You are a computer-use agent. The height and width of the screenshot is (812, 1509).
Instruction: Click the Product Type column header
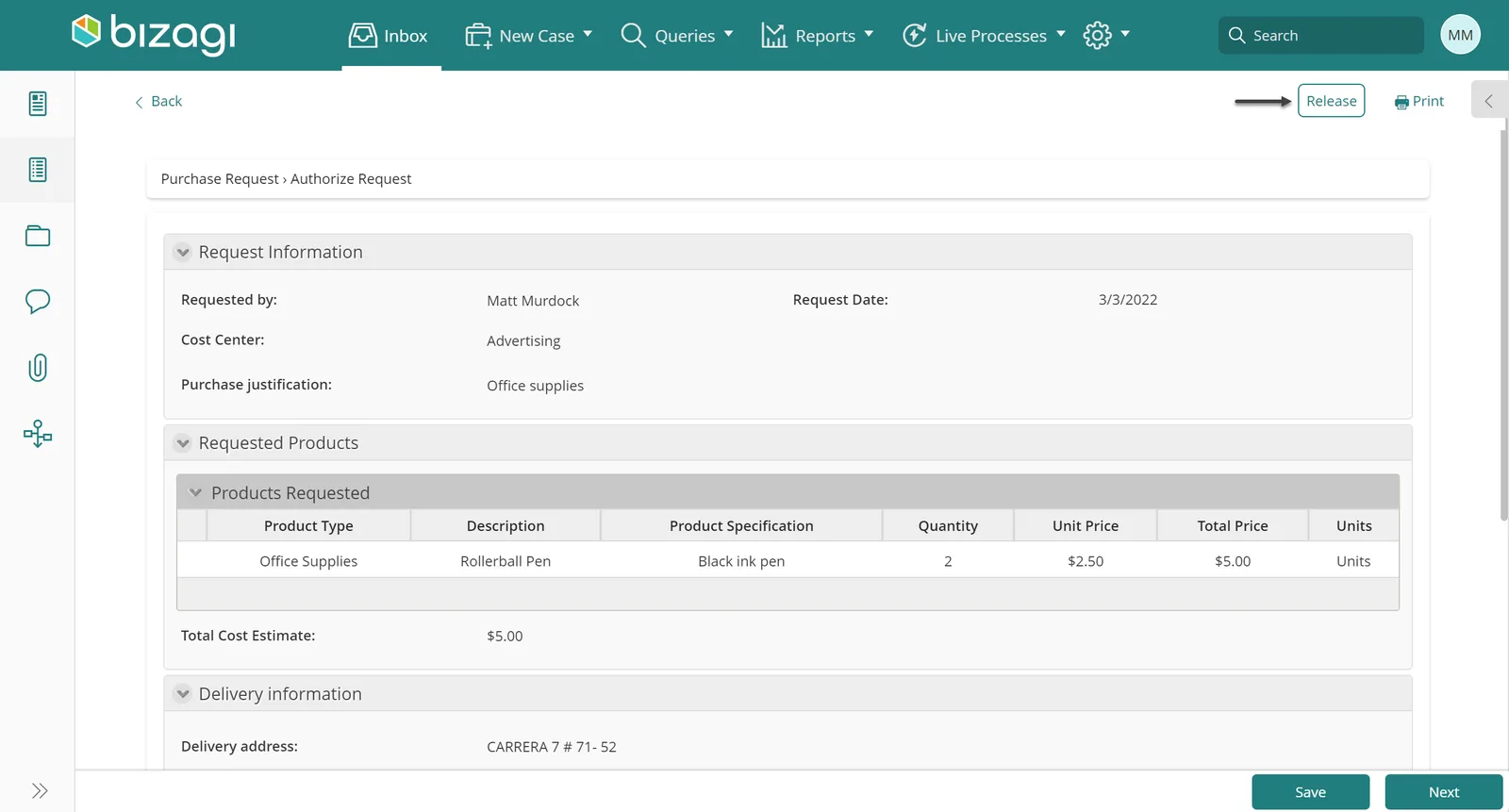coord(308,526)
